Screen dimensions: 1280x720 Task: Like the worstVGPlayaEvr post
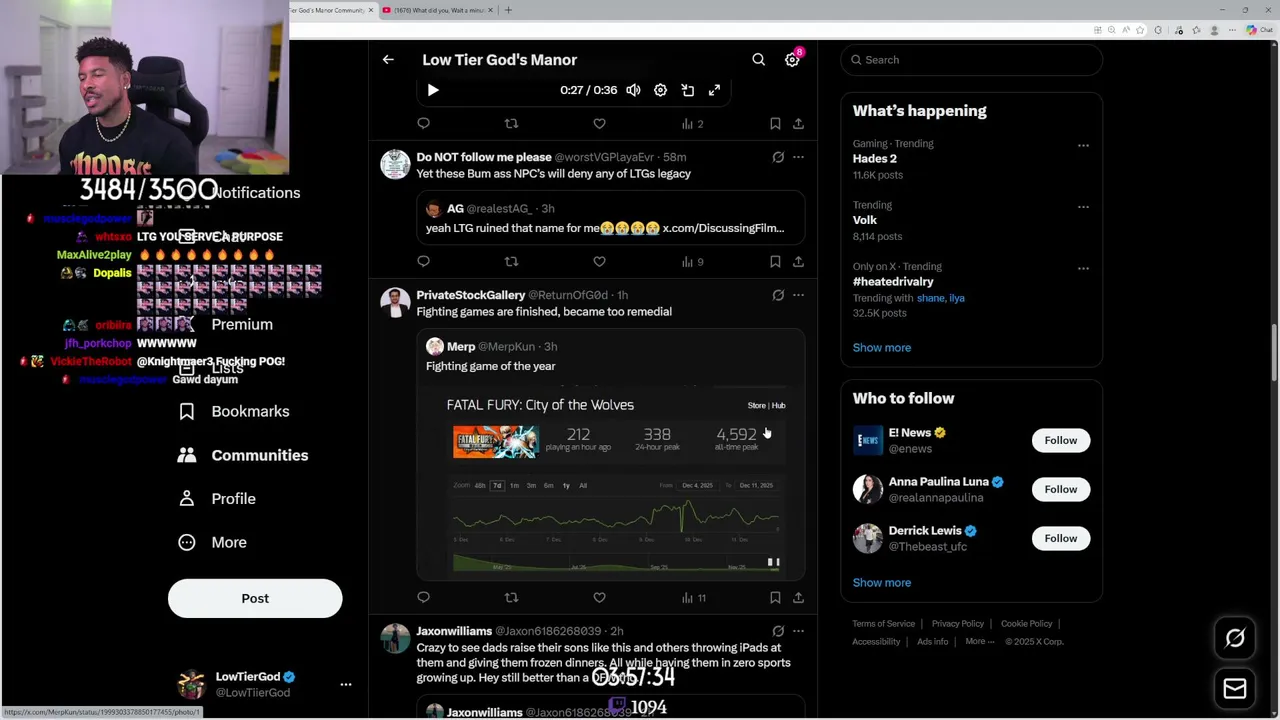(x=599, y=262)
